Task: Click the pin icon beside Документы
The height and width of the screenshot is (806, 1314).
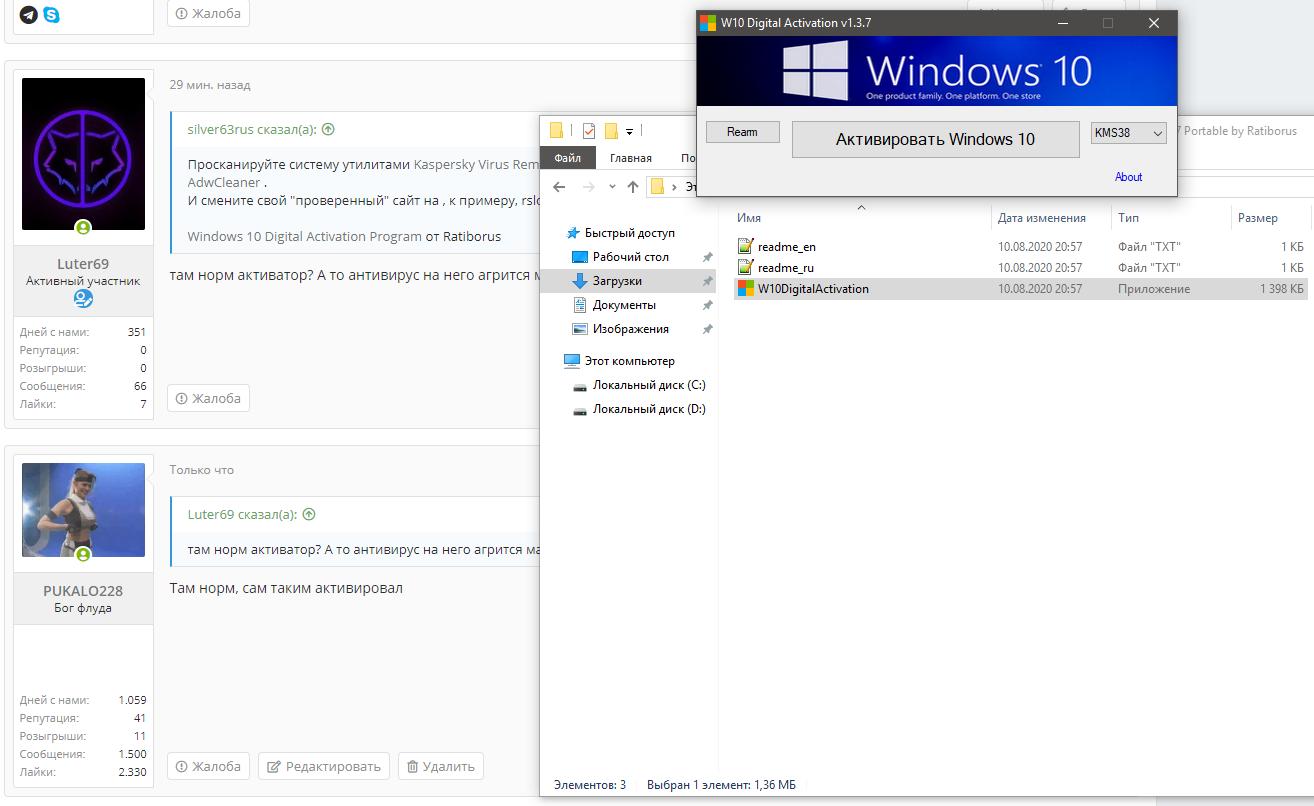Action: [x=707, y=305]
